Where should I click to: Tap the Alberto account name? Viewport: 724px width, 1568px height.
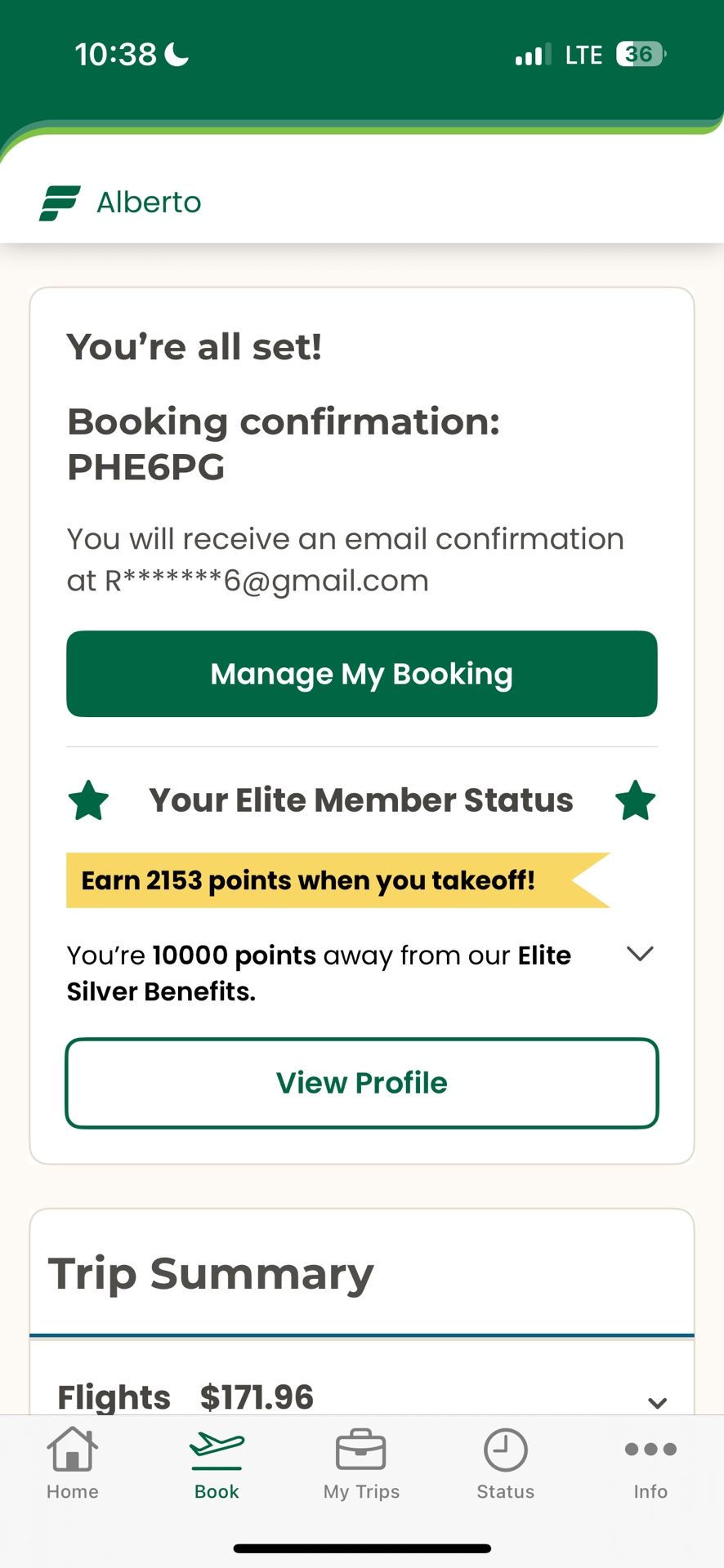149,203
